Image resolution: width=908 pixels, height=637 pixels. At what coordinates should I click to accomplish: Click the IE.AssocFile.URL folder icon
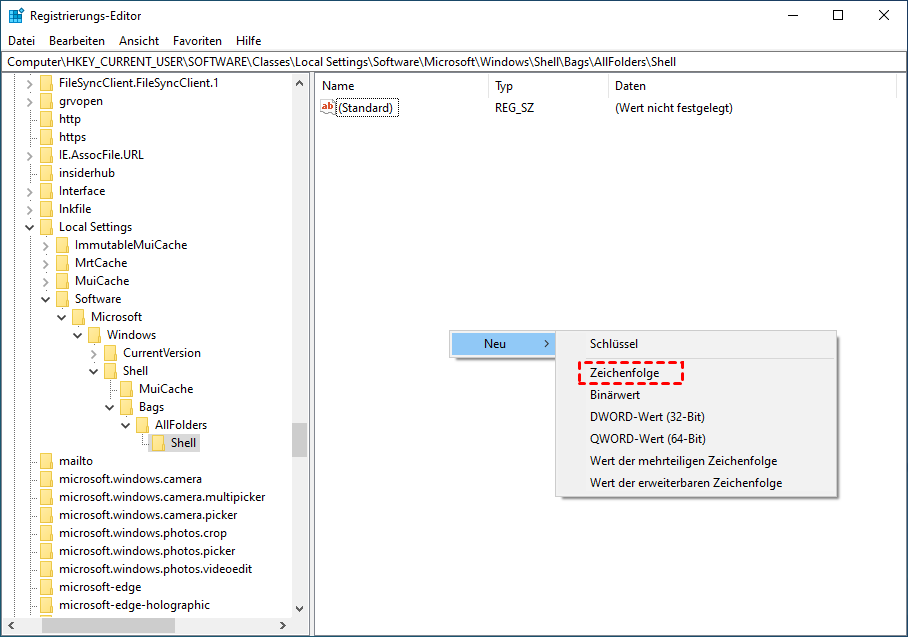47,155
